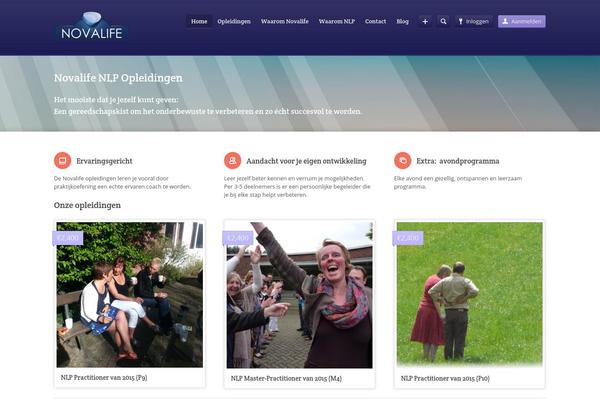
Task: Open Waarom Novalife page
Action: (x=285, y=21)
